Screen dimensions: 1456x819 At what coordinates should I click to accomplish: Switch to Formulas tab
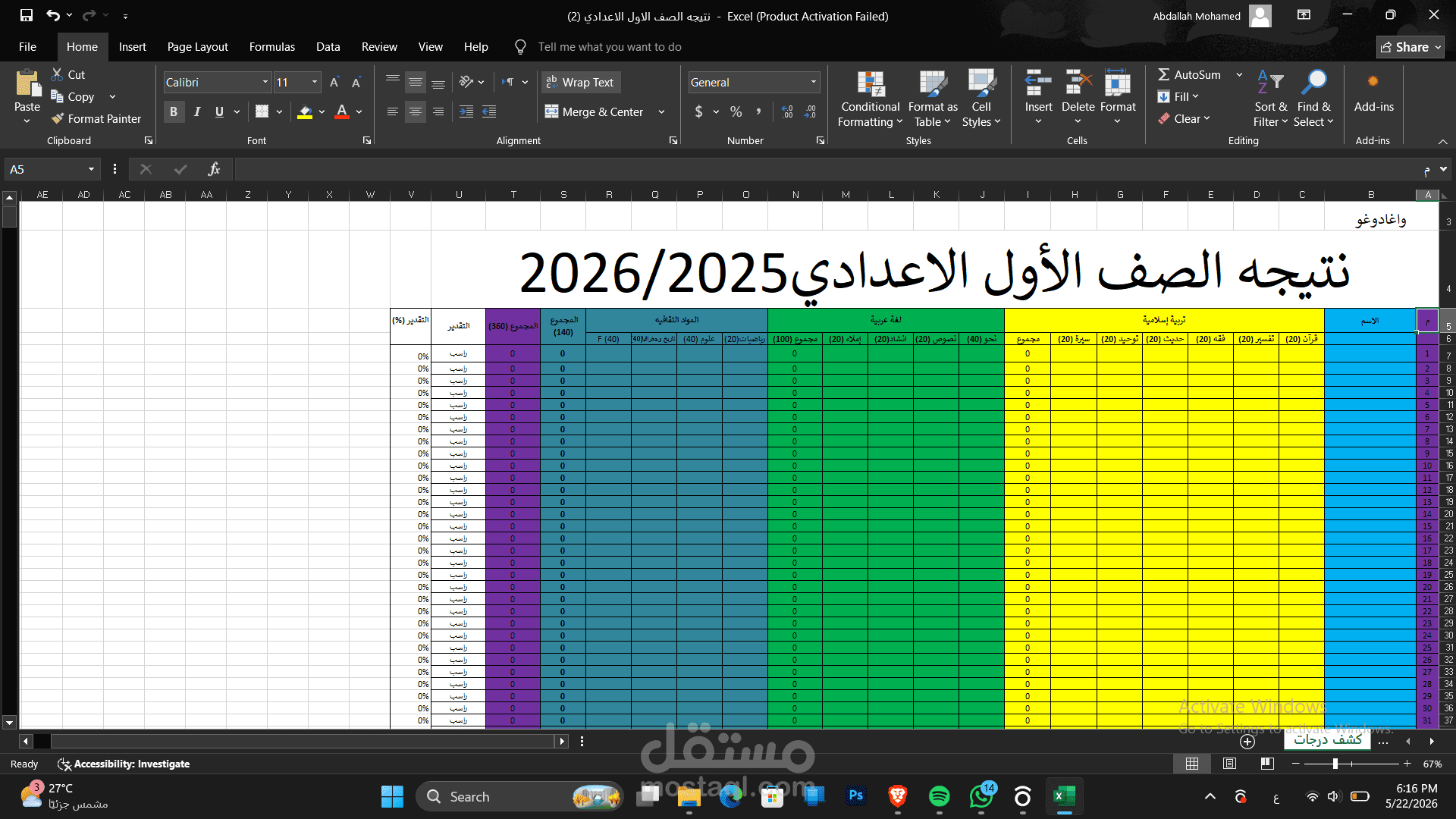click(x=271, y=47)
